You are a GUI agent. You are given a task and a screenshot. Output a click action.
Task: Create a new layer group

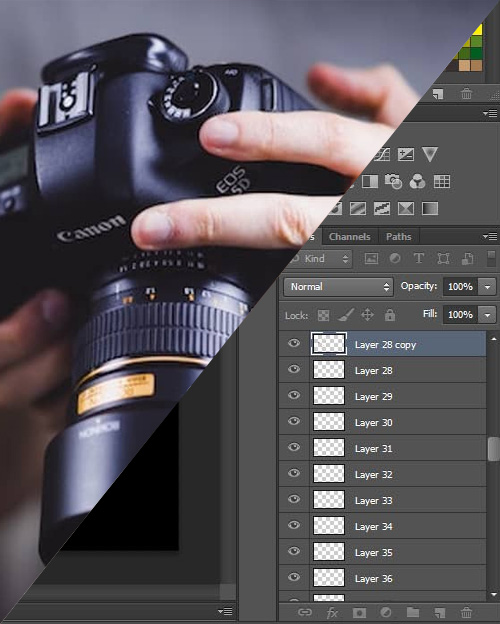[412, 612]
